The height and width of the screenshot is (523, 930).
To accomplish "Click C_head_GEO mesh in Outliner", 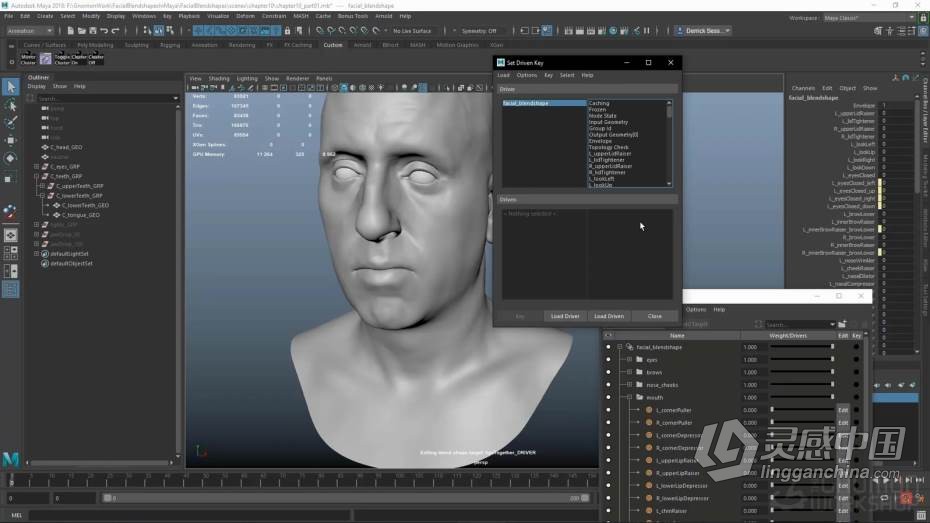I will coord(66,147).
